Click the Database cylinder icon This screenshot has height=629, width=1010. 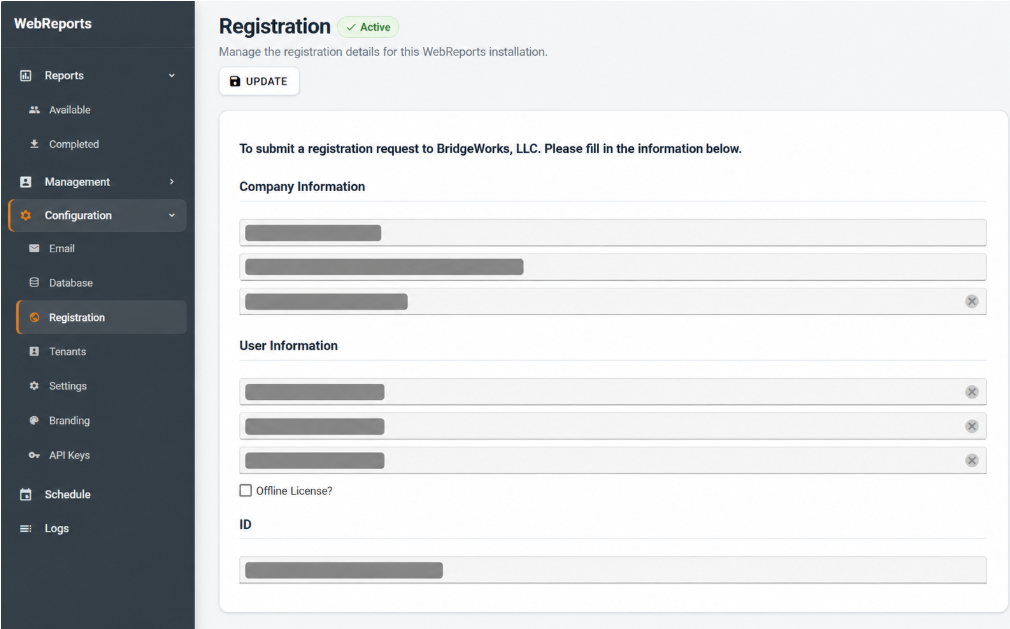34,282
